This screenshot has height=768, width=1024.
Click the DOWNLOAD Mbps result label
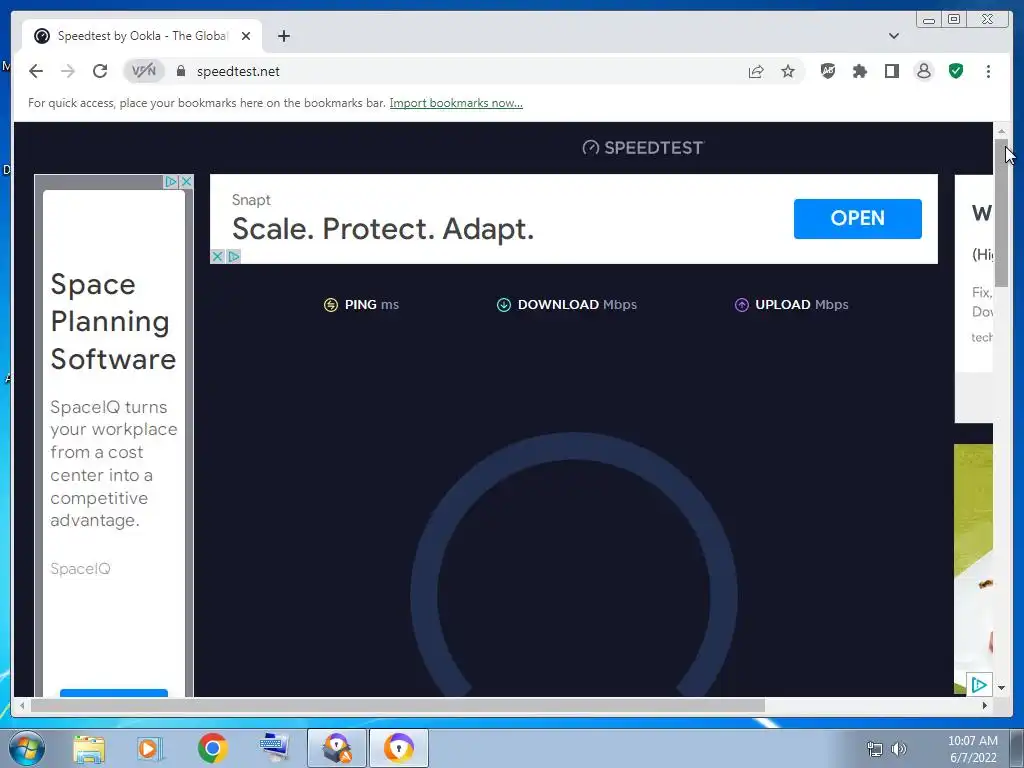pos(577,305)
